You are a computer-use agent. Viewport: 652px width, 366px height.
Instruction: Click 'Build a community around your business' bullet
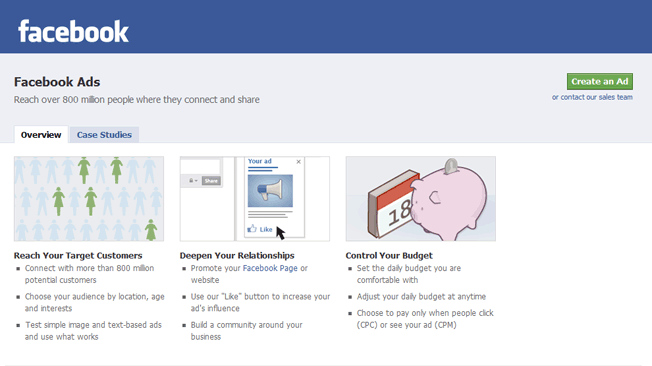point(247,331)
